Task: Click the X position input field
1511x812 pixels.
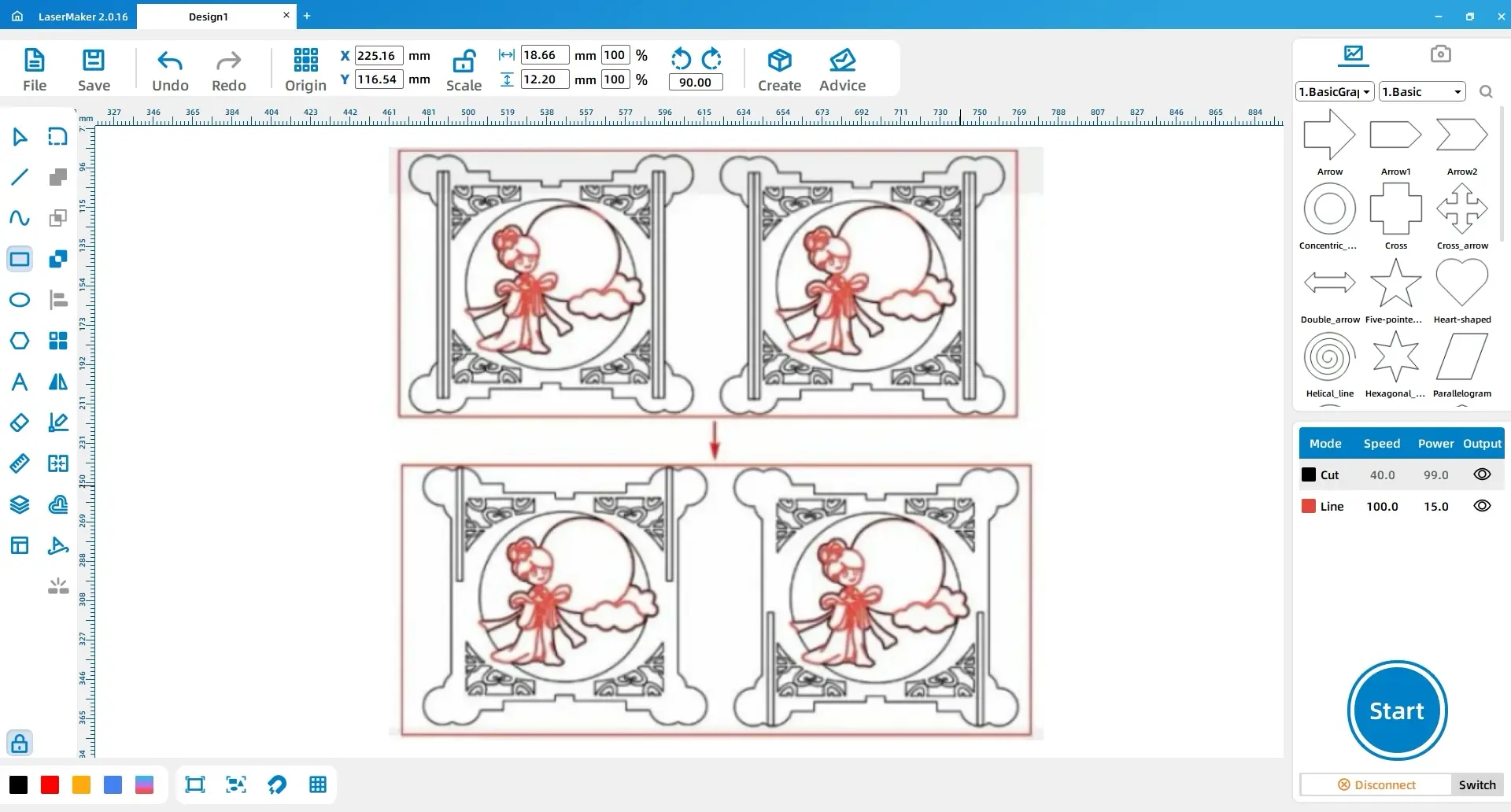Action: point(379,55)
